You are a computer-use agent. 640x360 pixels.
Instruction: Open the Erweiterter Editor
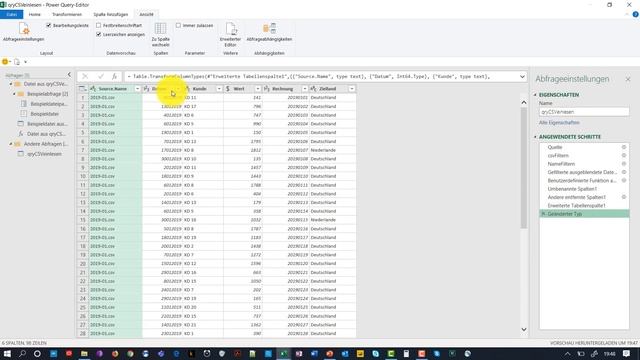point(230,34)
